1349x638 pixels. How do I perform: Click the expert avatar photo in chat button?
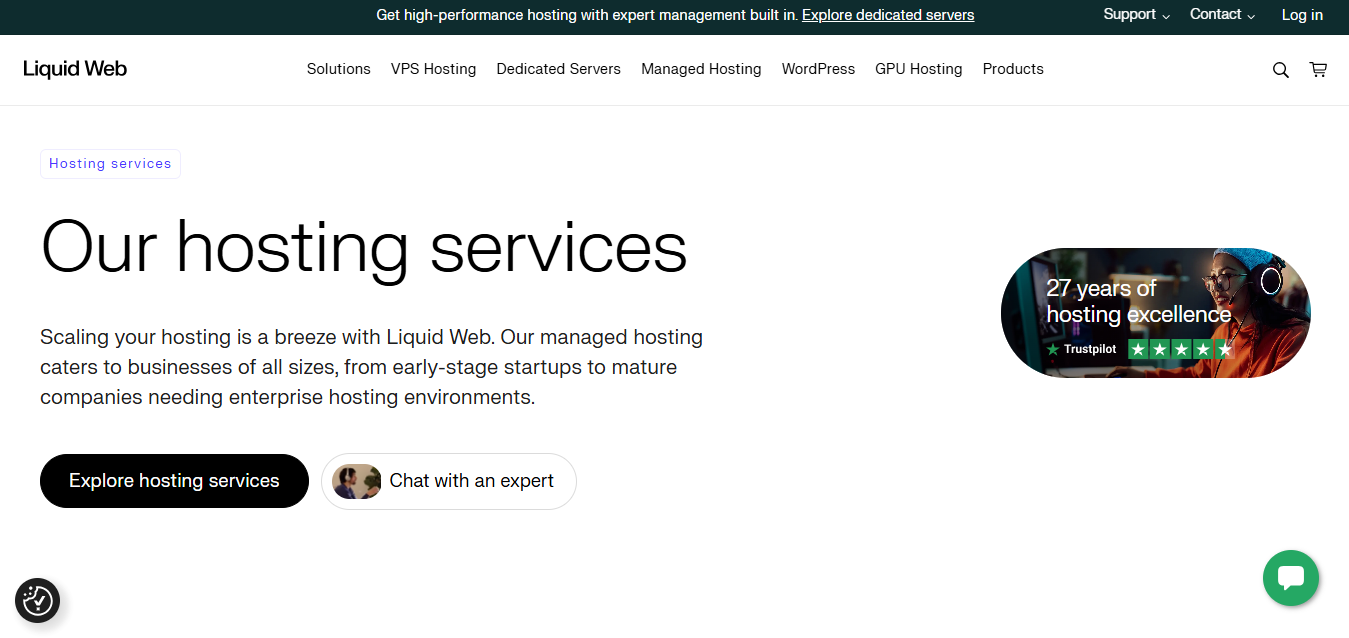tap(357, 481)
